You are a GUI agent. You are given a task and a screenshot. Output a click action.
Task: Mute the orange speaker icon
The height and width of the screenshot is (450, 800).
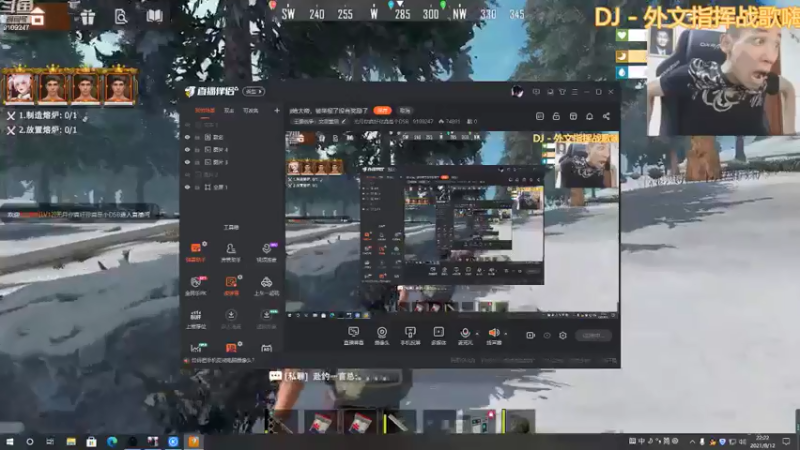(x=493, y=335)
